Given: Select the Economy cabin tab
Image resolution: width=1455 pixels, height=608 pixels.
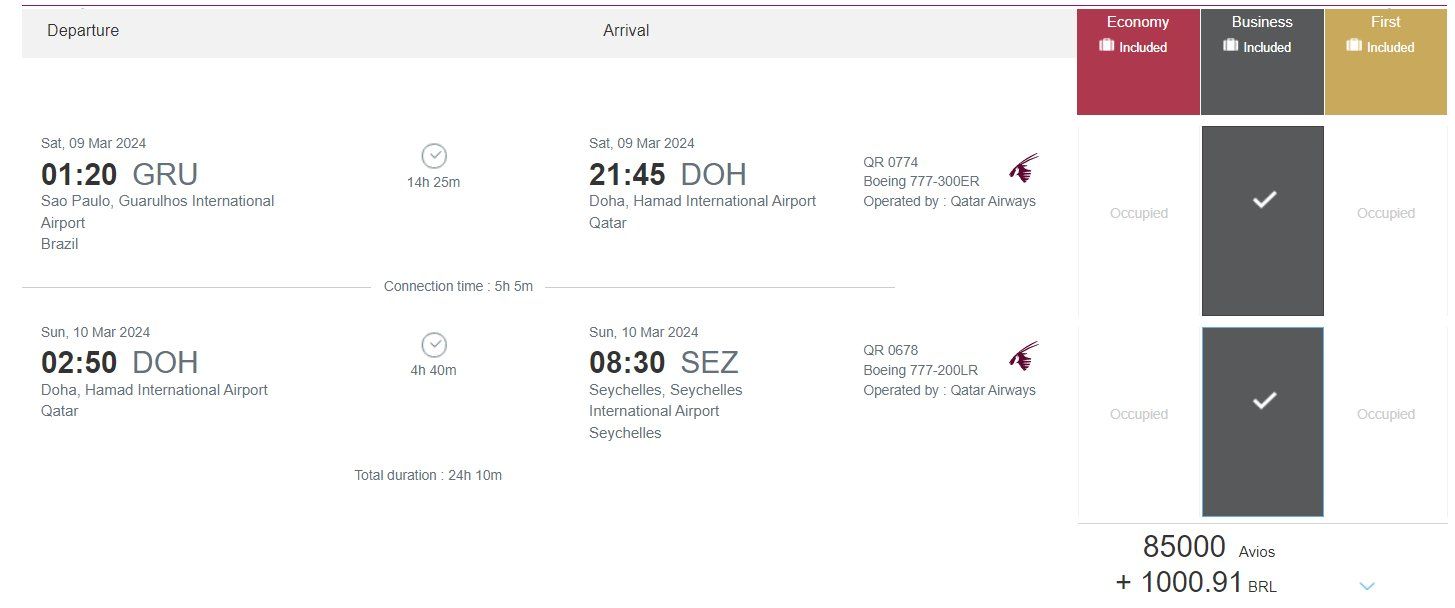Looking at the screenshot, I should pyautogui.click(x=1138, y=62).
